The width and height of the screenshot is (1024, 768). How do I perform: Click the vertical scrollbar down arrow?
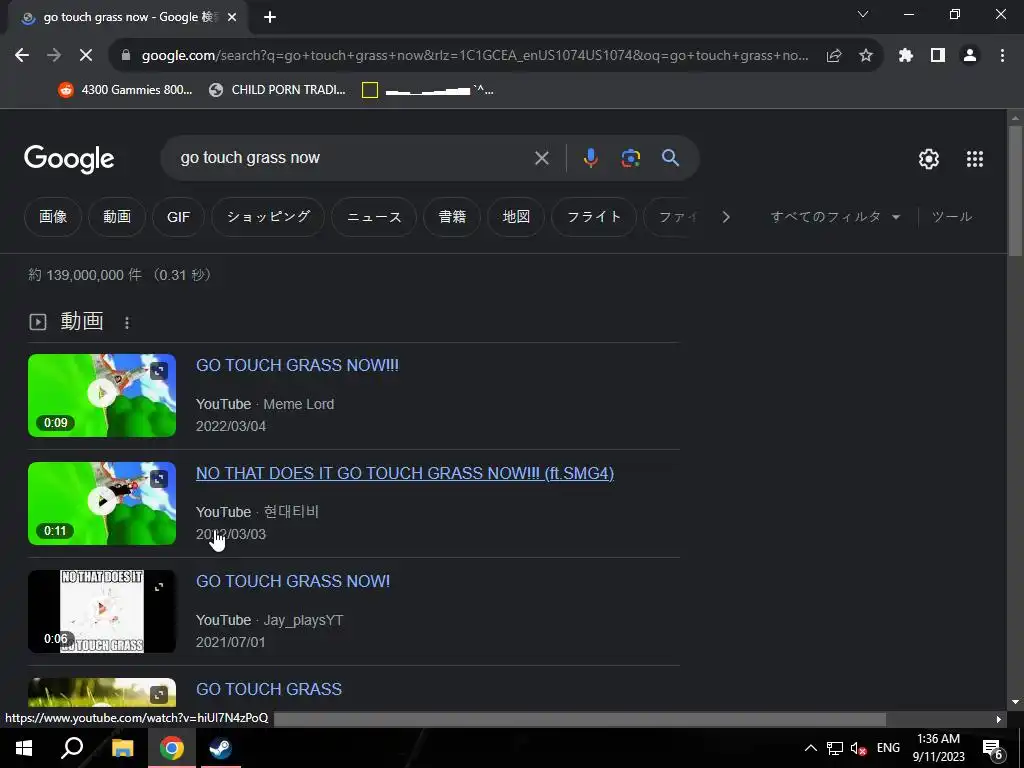coord(1015,703)
